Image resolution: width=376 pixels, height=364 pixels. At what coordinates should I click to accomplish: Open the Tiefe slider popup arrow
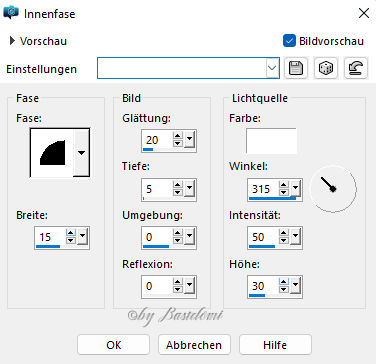coord(190,189)
